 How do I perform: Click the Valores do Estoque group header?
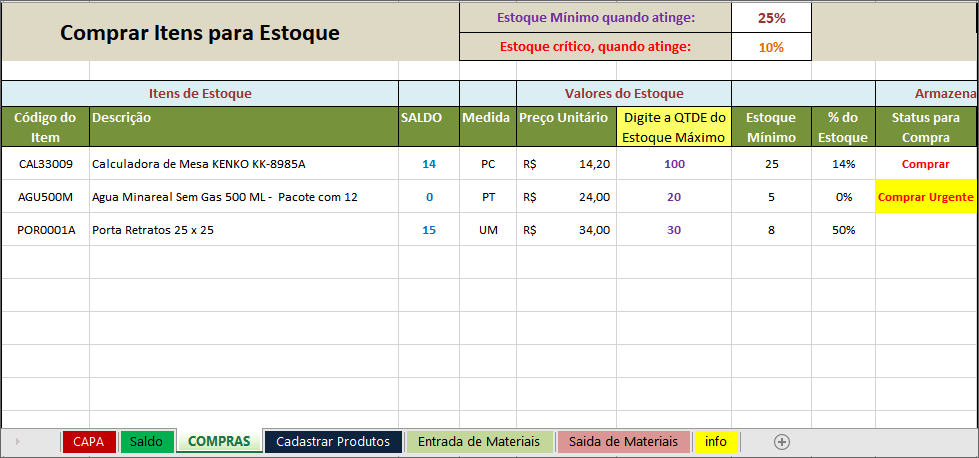[624, 94]
